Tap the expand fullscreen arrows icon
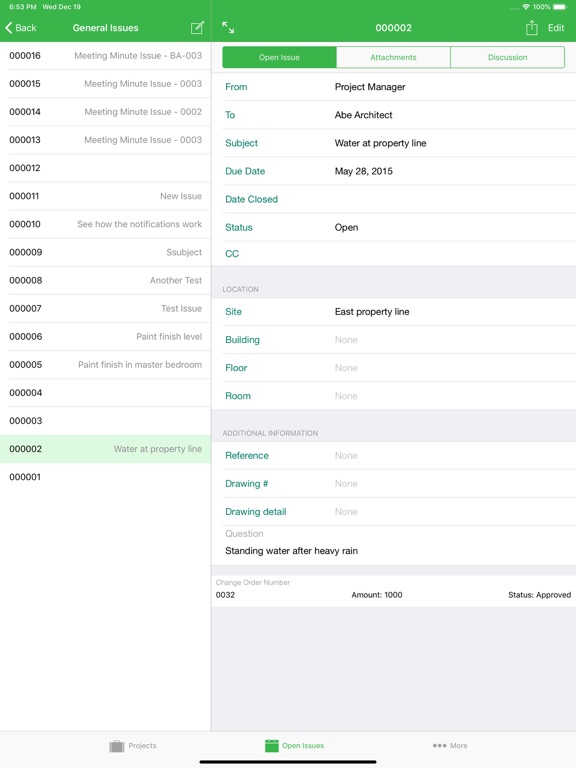This screenshot has width=576, height=768. [228, 27]
